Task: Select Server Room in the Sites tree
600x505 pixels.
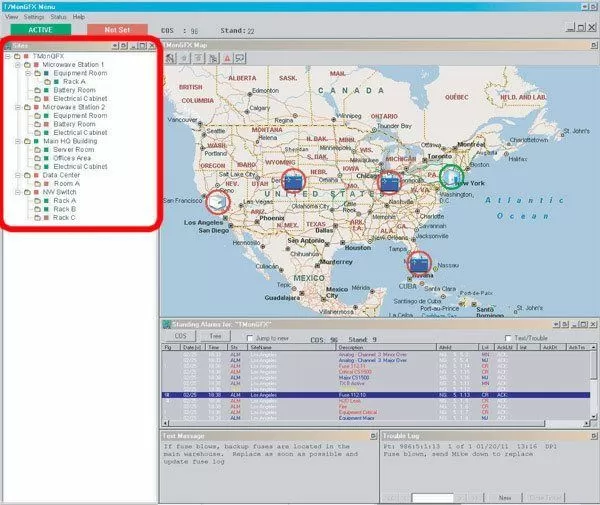Action: click(72, 149)
